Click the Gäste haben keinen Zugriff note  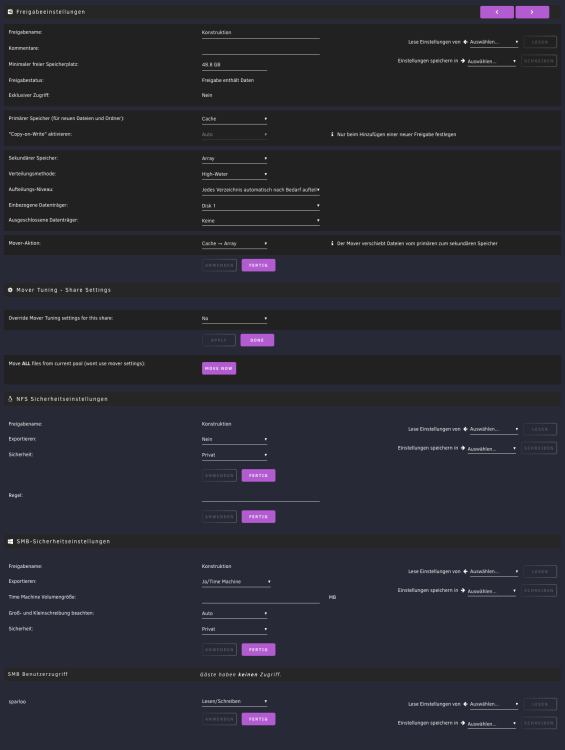coord(241,674)
